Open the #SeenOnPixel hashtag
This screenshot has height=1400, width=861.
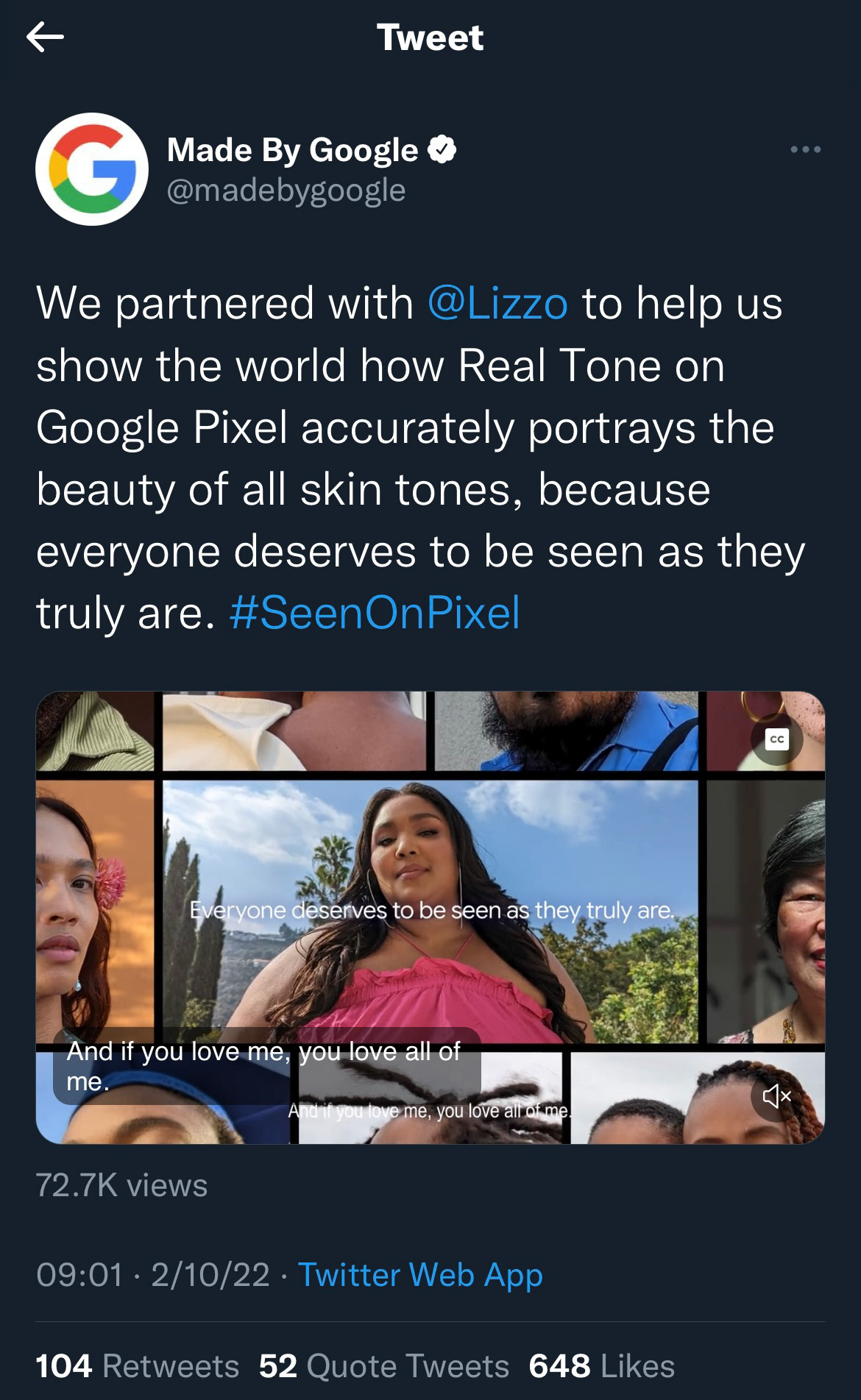click(375, 613)
